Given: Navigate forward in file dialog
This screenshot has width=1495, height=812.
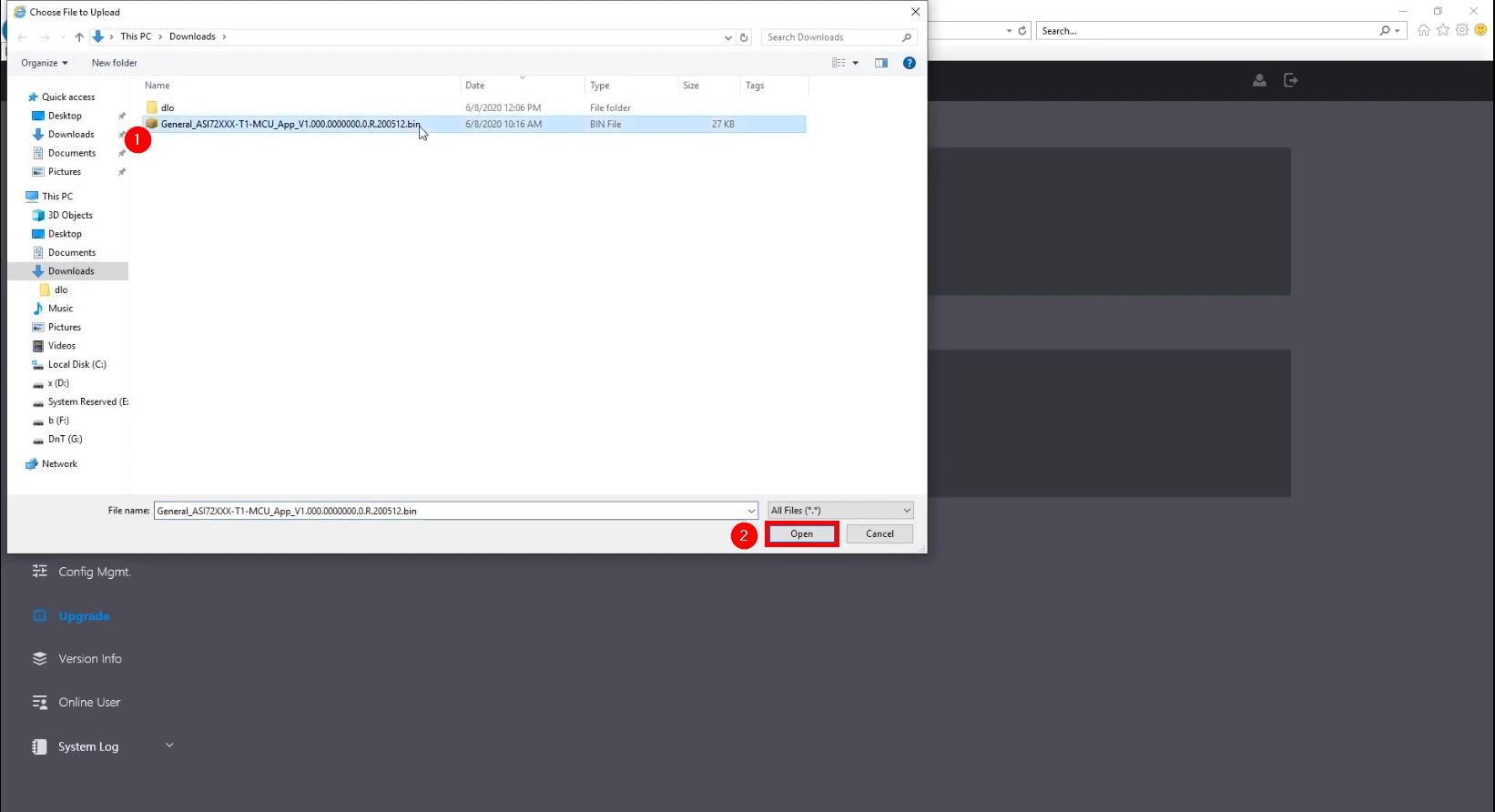Looking at the screenshot, I should click(x=45, y=37).
